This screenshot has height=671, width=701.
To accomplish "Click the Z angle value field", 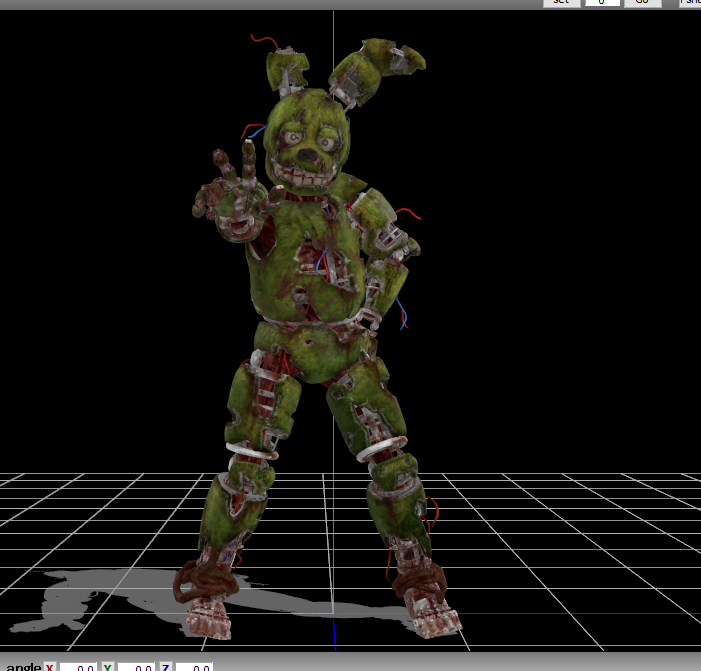I will 194,667.
